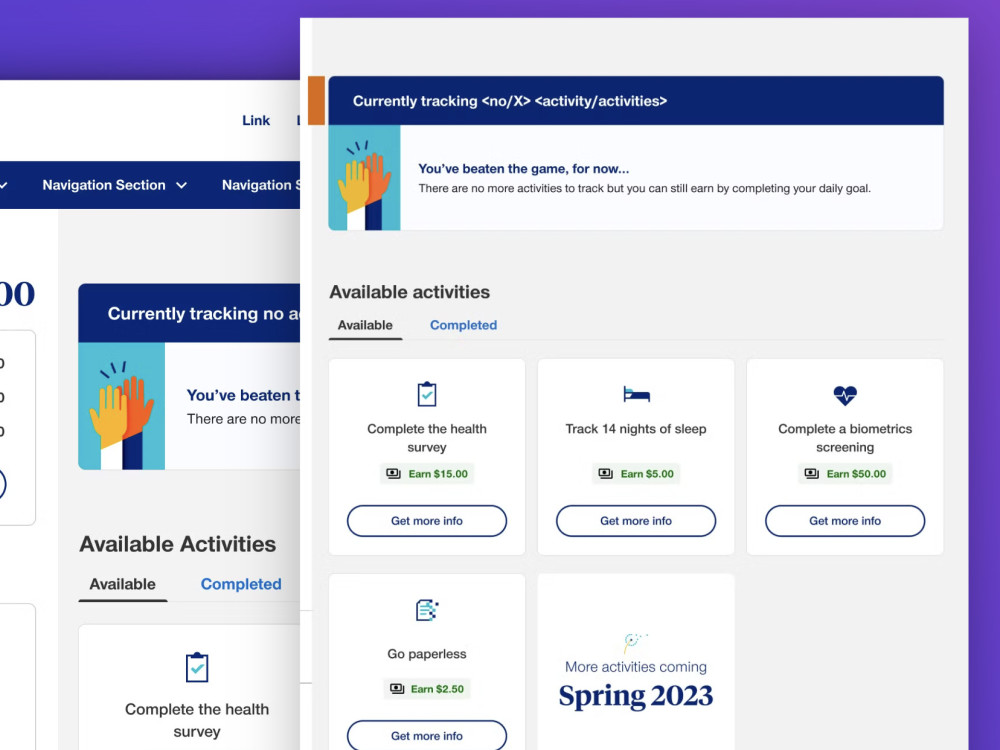1000x750 pixels.
Task: Click the document icon on Go paperless card
Action: tap(427, 610)
